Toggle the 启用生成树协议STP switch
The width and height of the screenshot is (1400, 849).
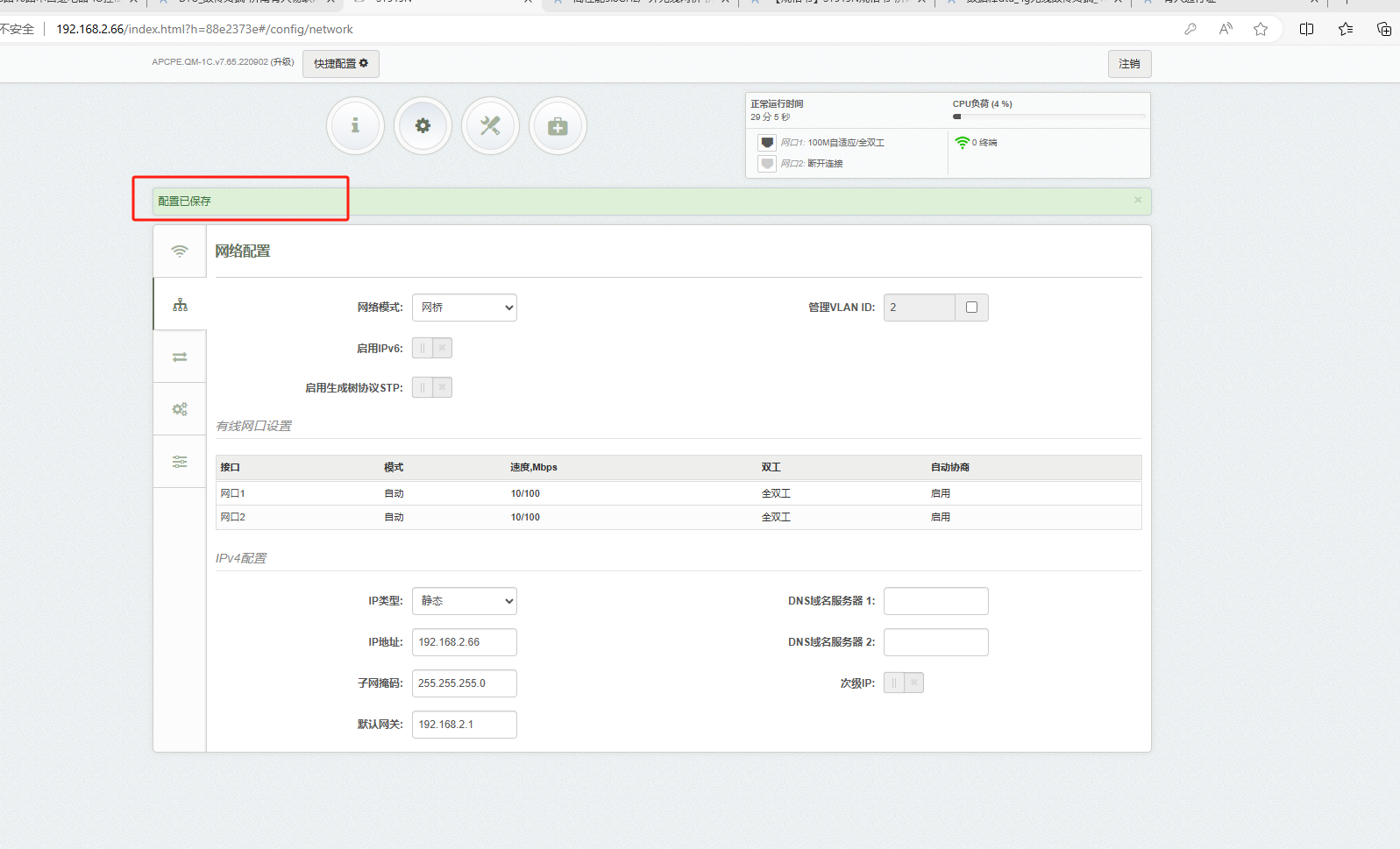pyautogui.click(x=432, y=387)
